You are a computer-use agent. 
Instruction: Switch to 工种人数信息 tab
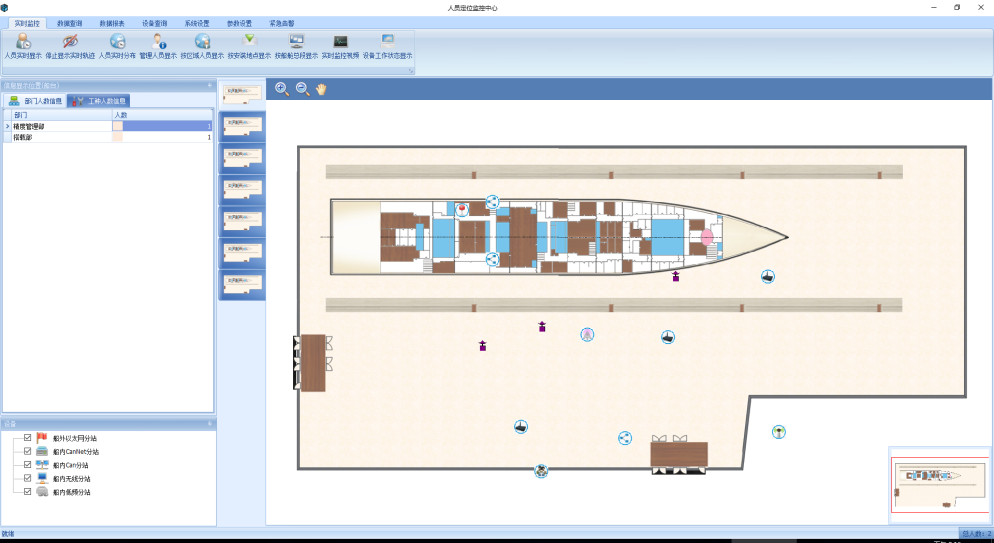(x=99, y=101)
